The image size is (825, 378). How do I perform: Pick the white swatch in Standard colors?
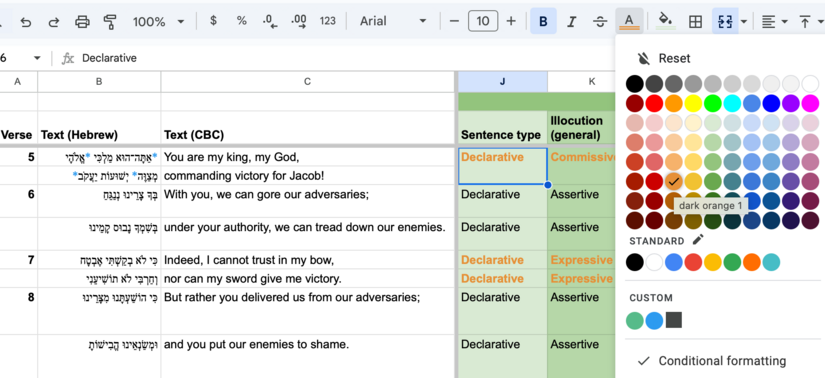point(654,262)
